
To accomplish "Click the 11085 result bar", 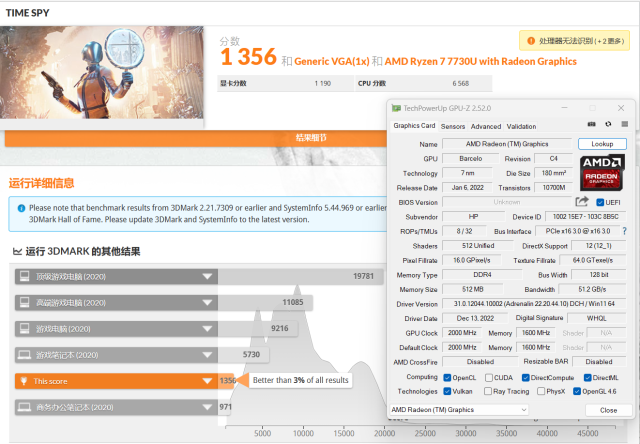I will point(265,303).
